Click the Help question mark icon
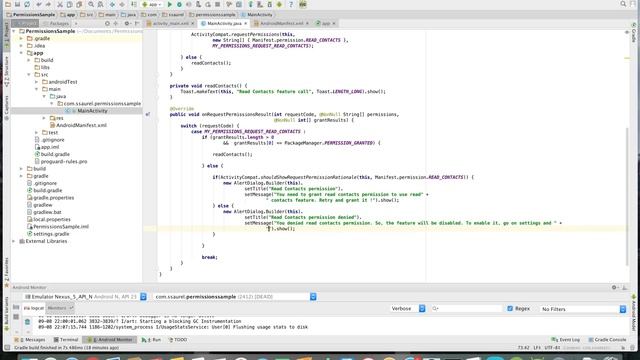The image size is (640, 360). coord(291,4)
